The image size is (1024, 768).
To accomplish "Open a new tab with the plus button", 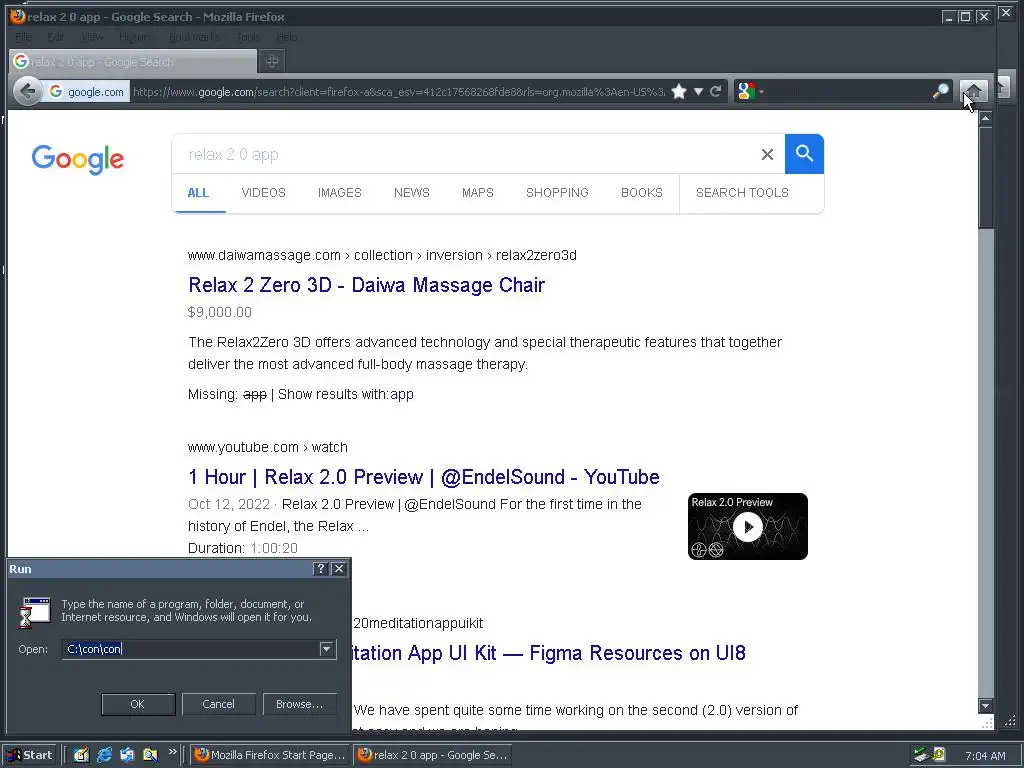I will (x=272, y=61).
